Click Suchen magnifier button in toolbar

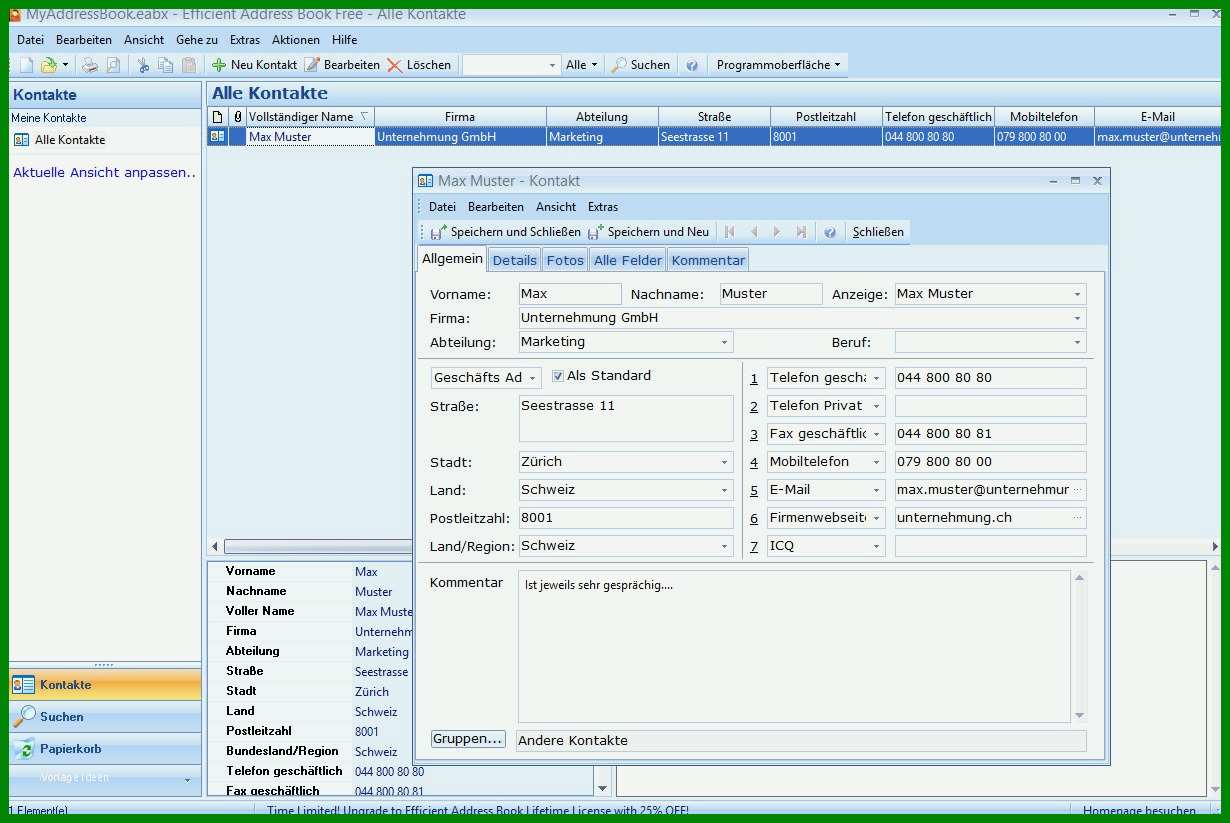pyautogui.click(x=641, y=65)
